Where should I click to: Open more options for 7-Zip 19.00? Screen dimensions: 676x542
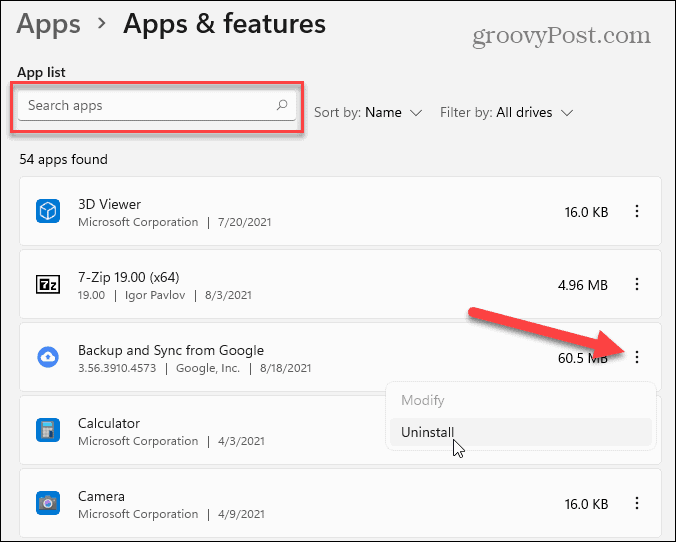(637, 284)
